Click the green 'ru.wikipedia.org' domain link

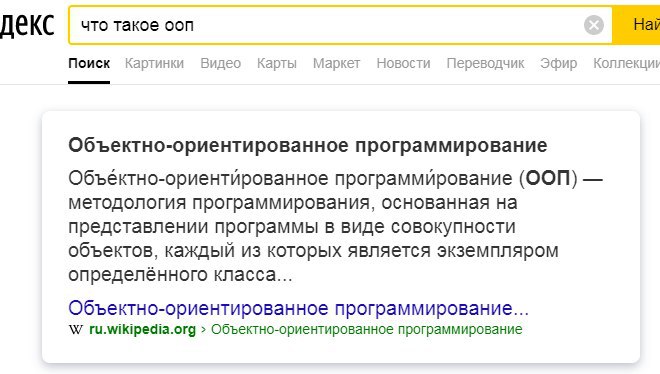[143, 329]
